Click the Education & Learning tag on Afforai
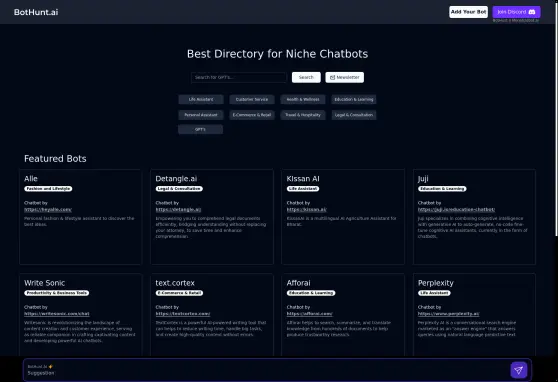Viewport: 558px width, 382px height. click(x=311, y=293)
